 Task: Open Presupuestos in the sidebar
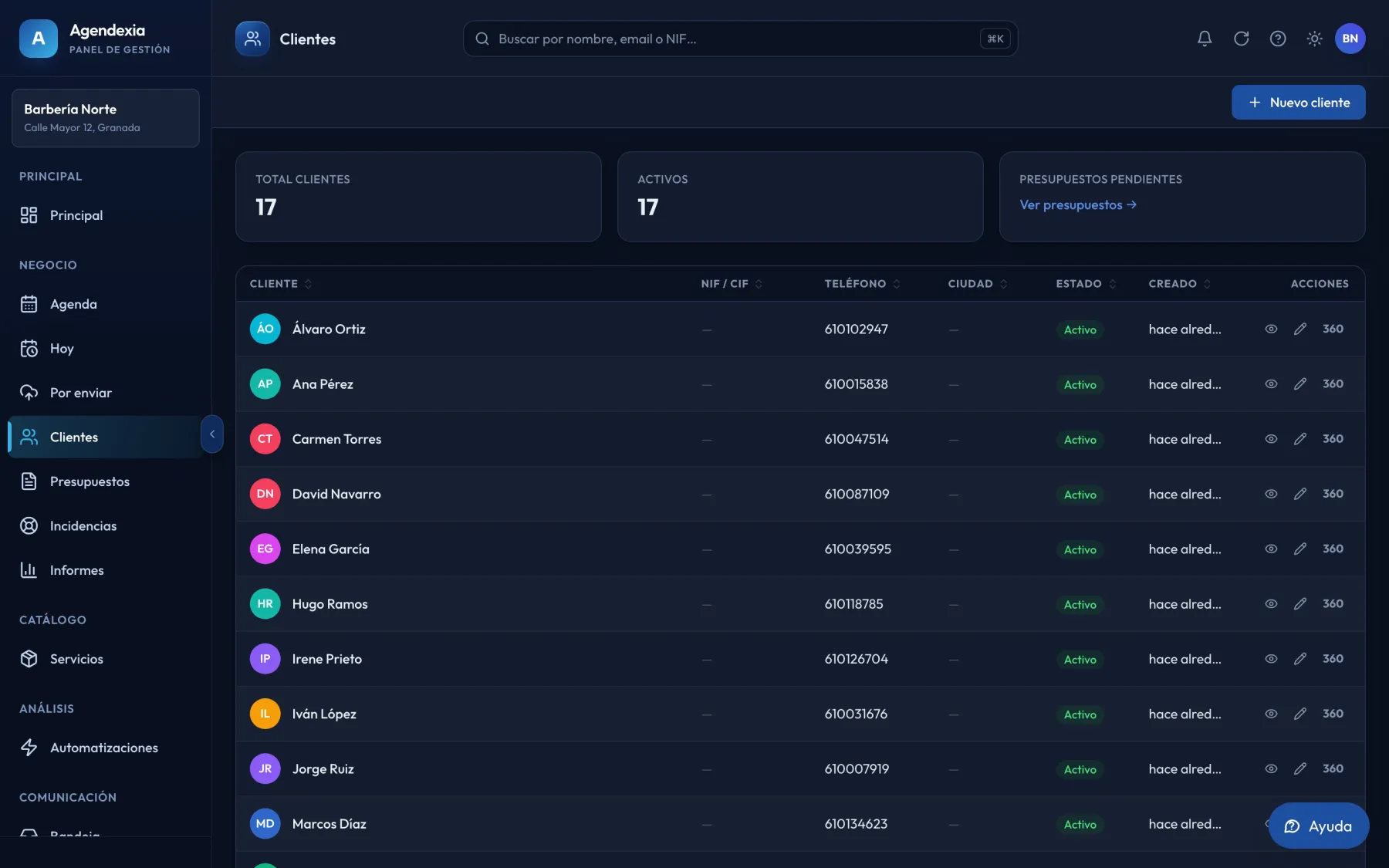pos(105,481)
